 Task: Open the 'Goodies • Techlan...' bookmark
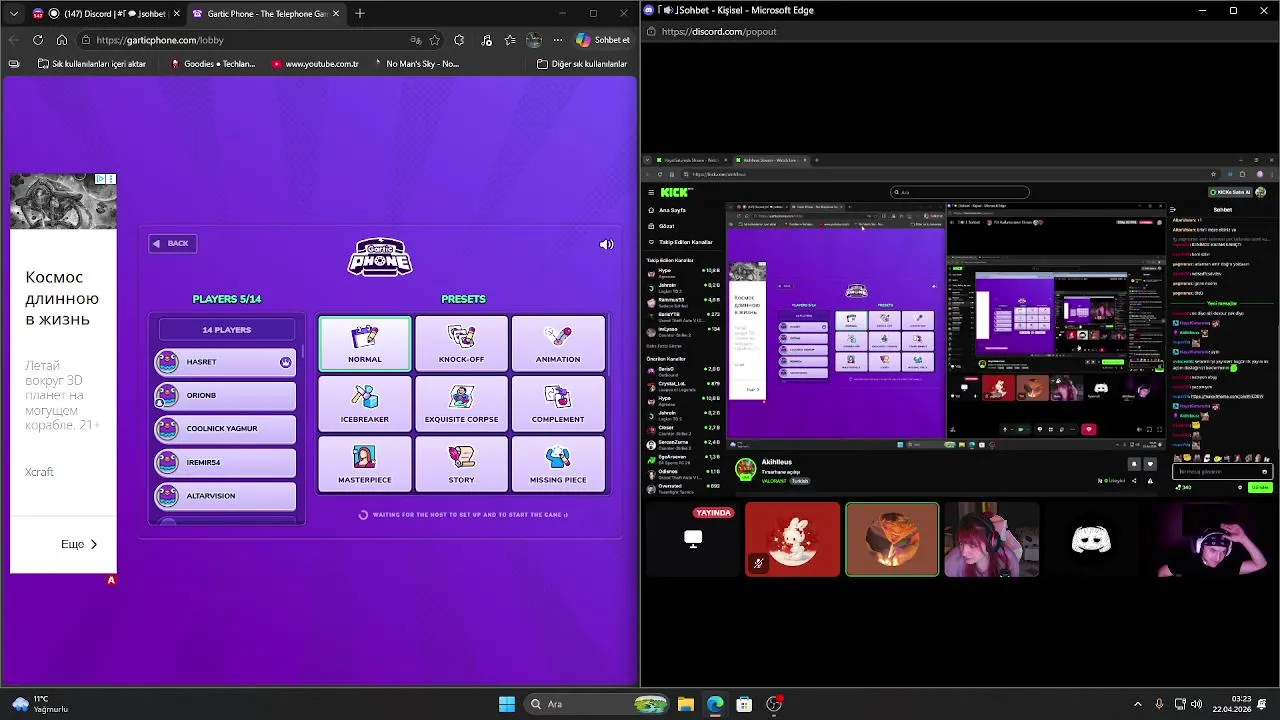pos(213,64)
